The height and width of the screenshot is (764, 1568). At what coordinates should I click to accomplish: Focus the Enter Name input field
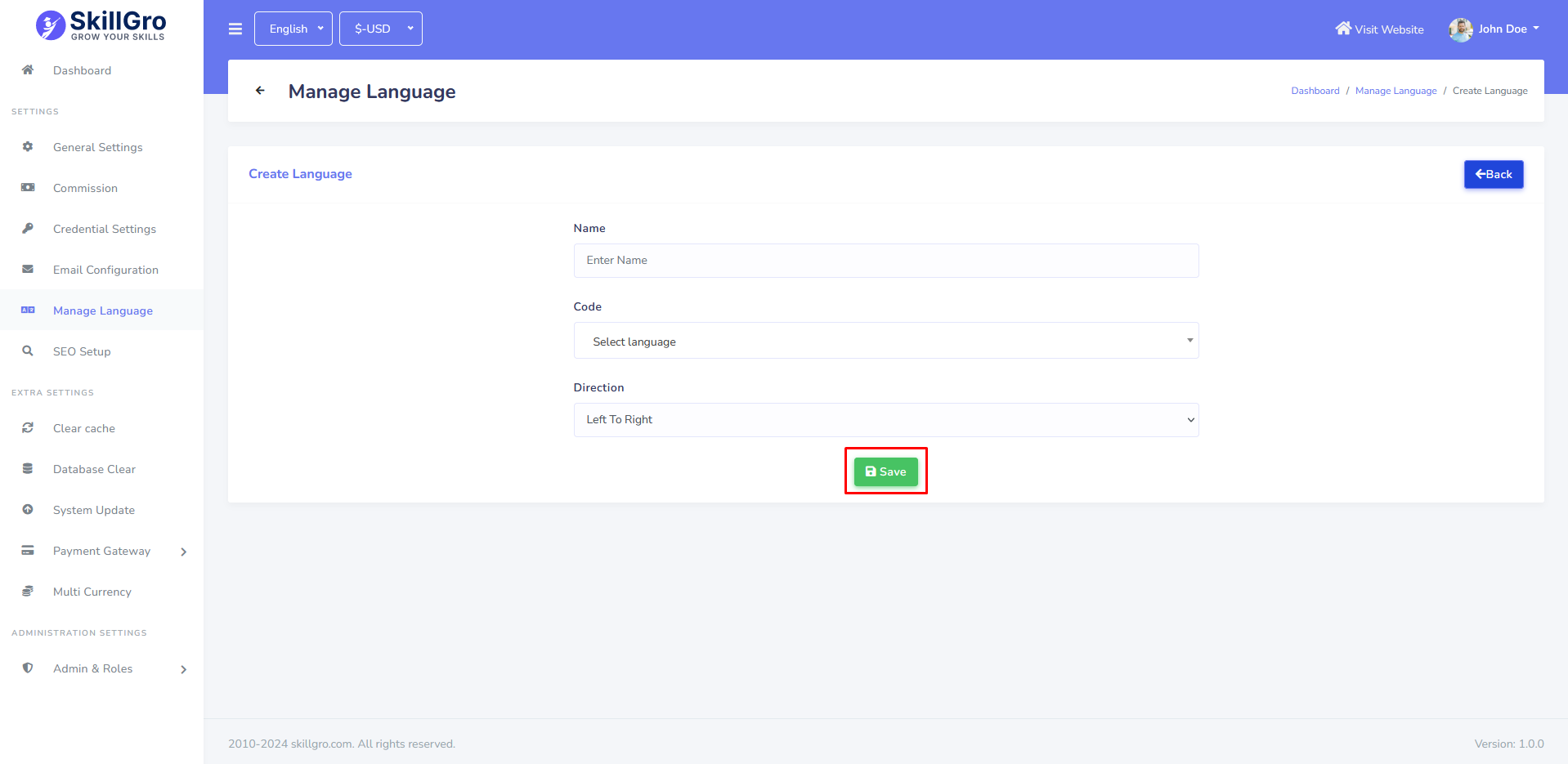[x=886, y=261]
